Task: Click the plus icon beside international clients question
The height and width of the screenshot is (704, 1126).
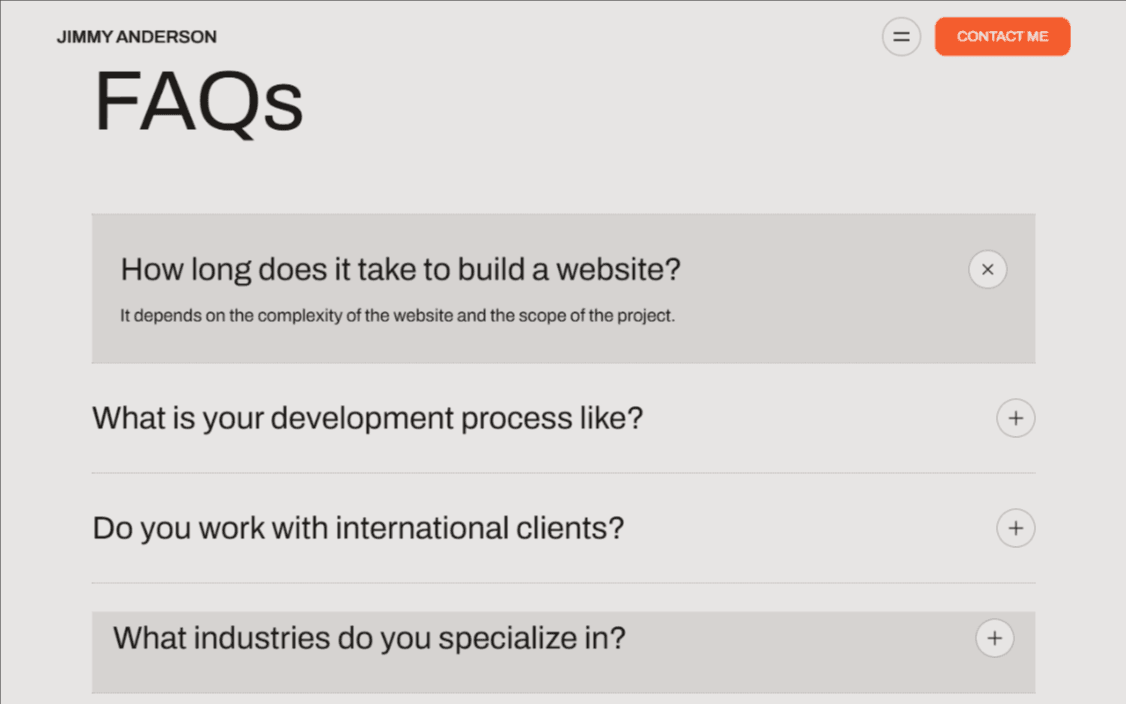Action: [1016, 528]
